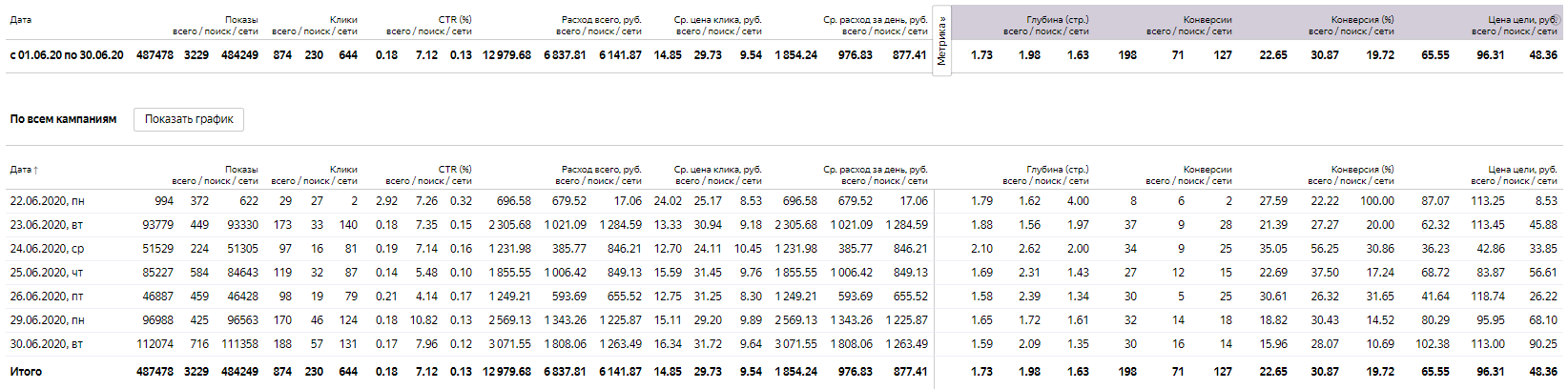Click "Расход всего, руб." header in daily table
Viewport: 1568px width, 389px height.
(x=601, y=170)
